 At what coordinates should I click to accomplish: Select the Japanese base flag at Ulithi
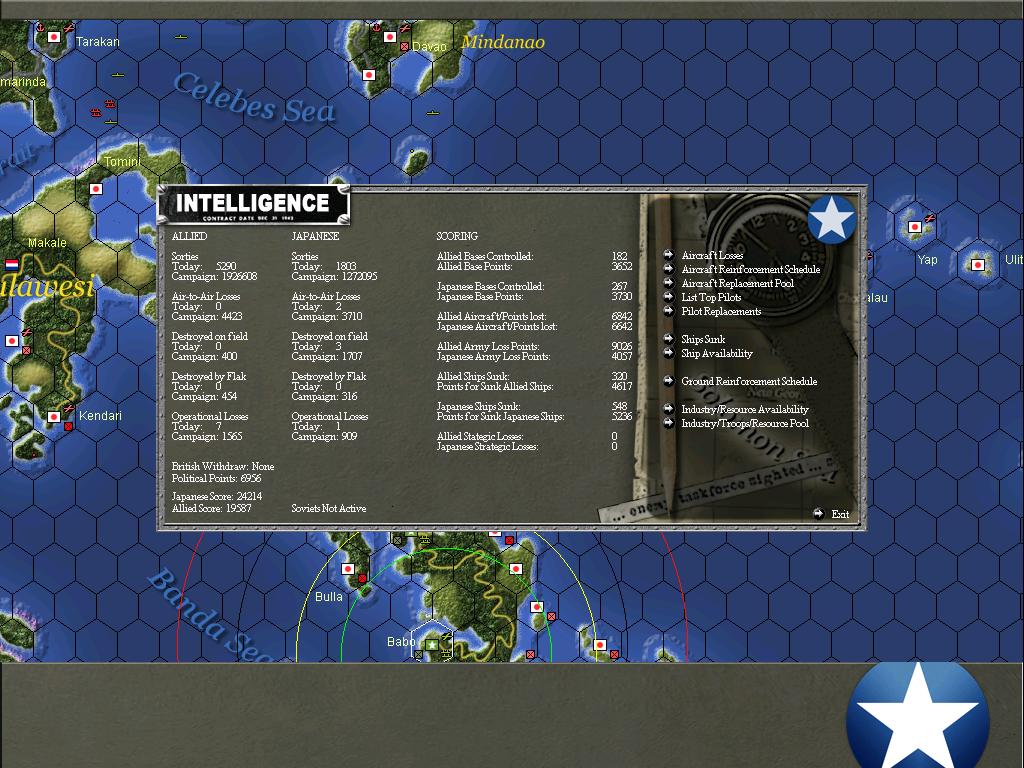pos(978,265)
